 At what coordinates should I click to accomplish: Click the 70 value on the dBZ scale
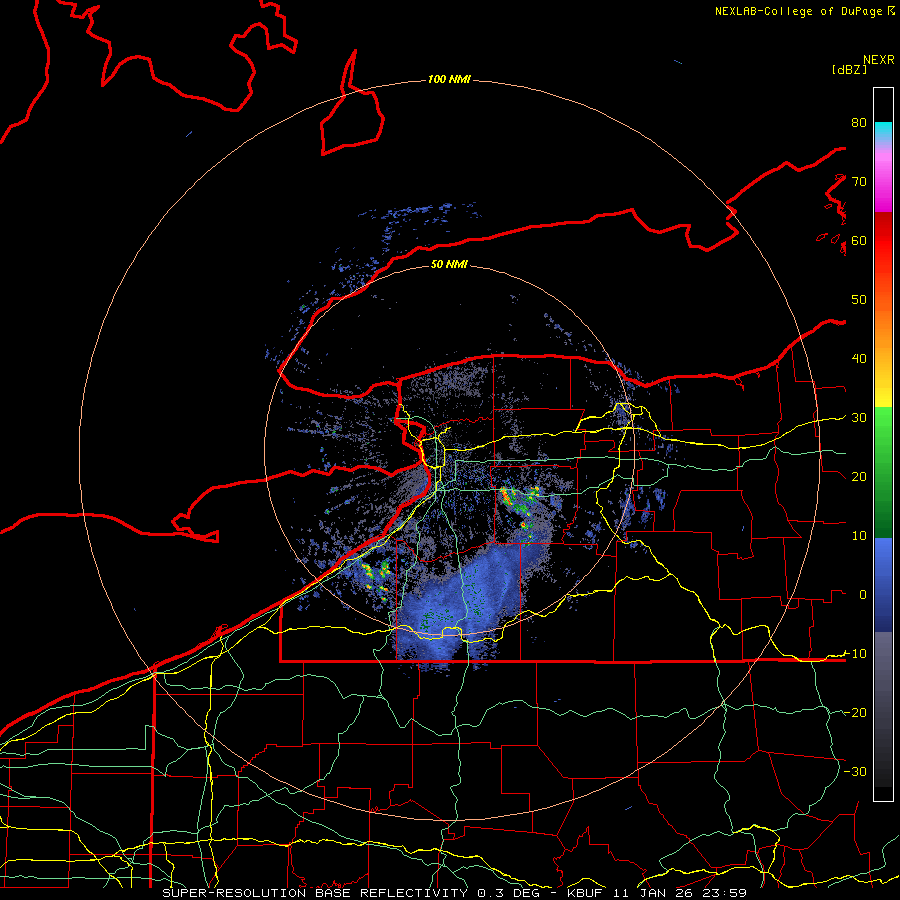(x=859, y=182)
